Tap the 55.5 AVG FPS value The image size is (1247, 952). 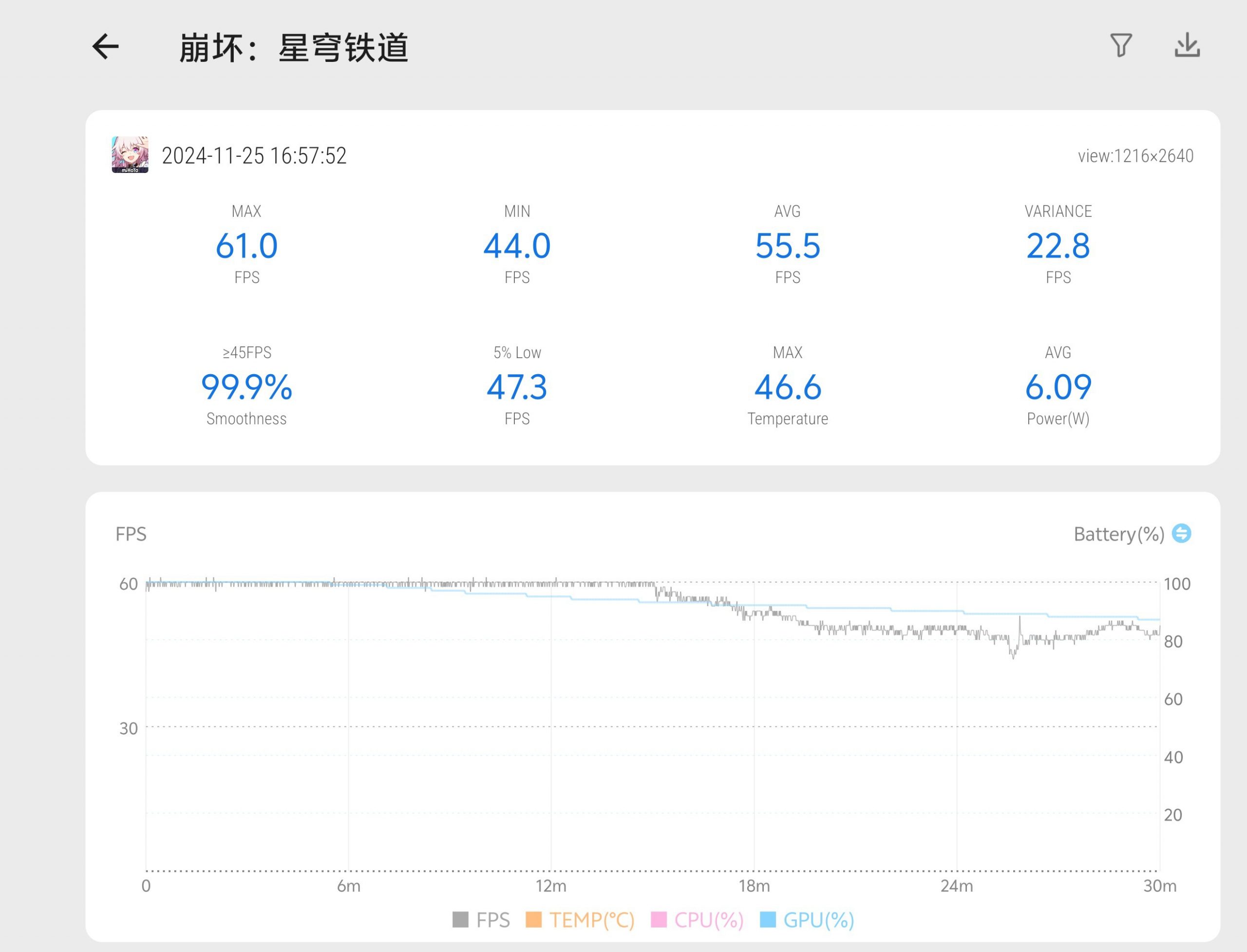click(x=788, y=246)
